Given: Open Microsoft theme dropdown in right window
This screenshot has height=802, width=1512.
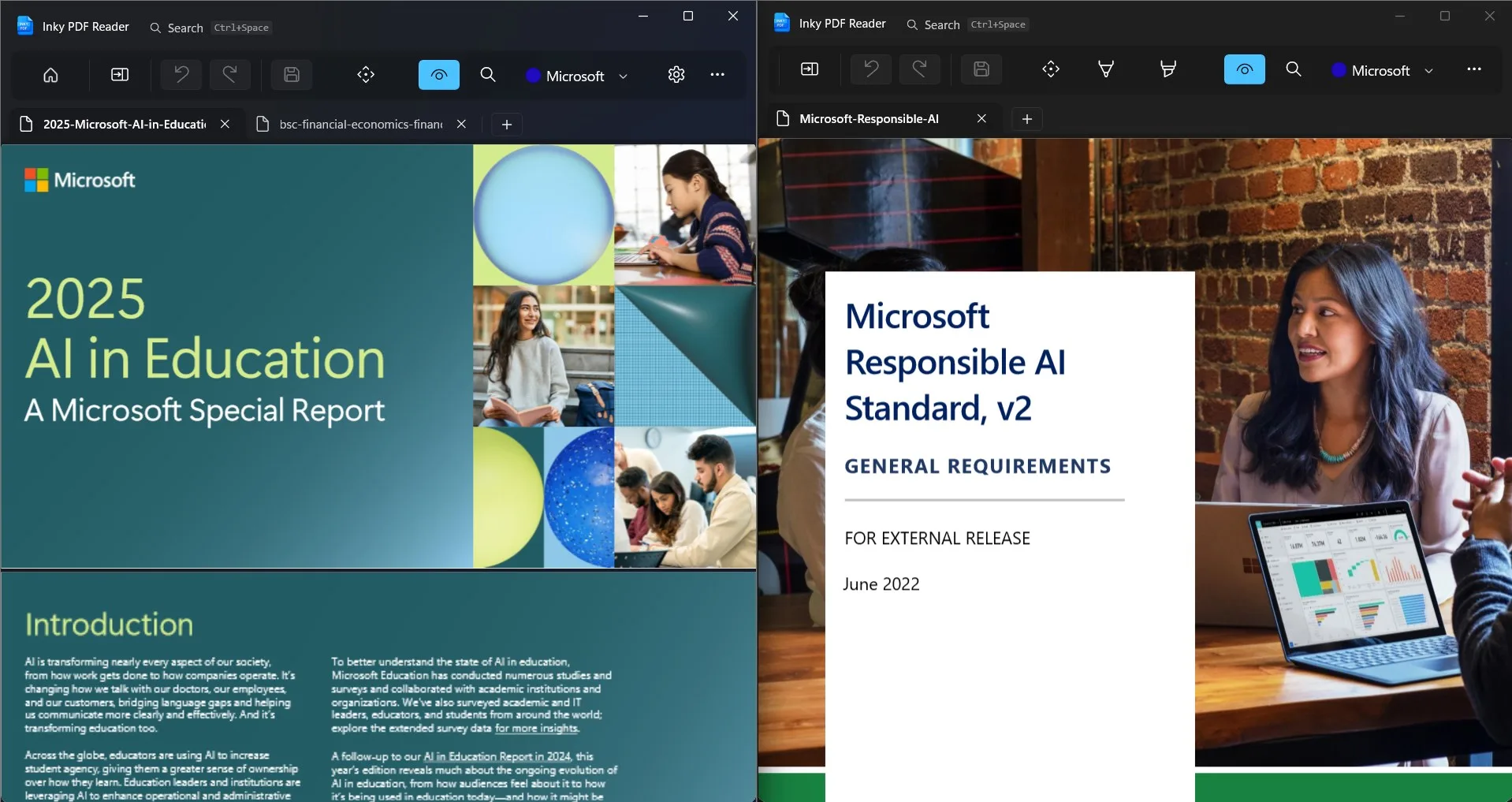Looking at the screenshot, I should (1383, 70).
